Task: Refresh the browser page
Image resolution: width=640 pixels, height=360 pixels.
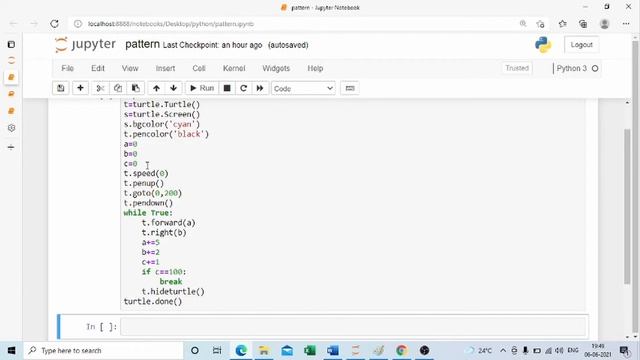Action: 54,24
